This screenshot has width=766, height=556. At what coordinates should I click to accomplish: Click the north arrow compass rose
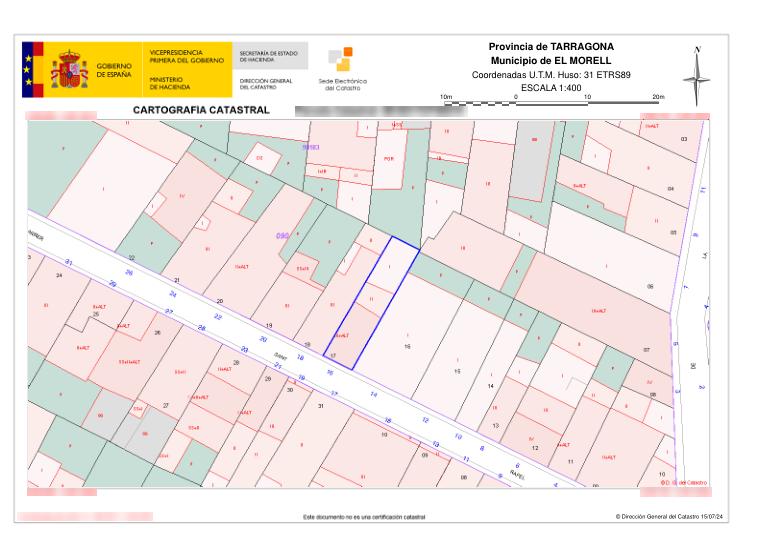coord(698,75)
